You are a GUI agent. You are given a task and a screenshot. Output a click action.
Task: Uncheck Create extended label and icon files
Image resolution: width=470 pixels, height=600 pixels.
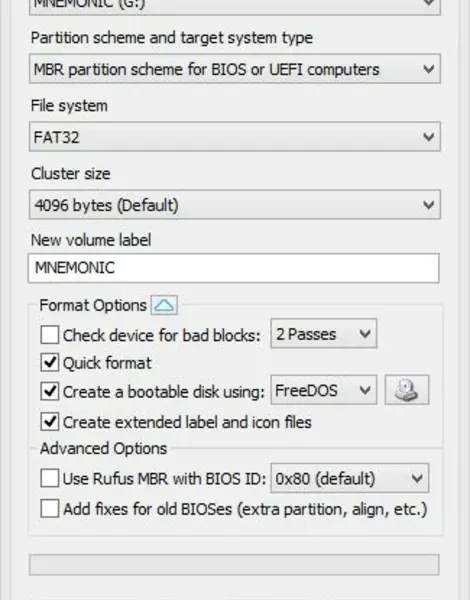(x=50, y=422)
